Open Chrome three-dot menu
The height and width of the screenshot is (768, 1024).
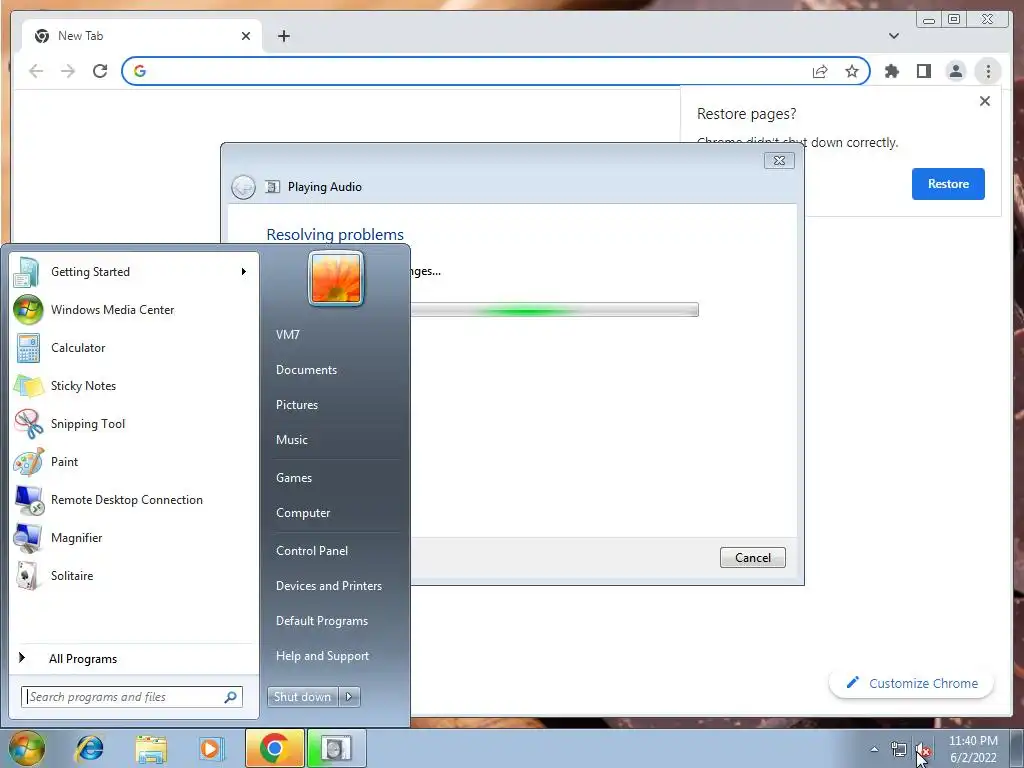[x=988, y=71]
